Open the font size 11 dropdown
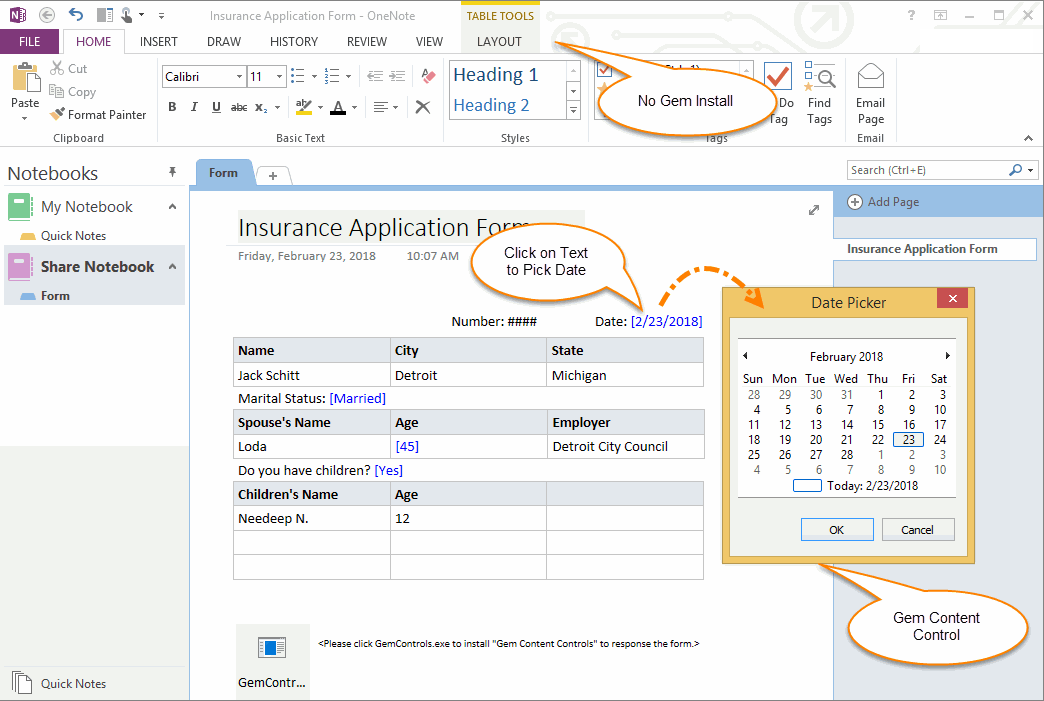1044x701 pixels. tap(280, 77)
